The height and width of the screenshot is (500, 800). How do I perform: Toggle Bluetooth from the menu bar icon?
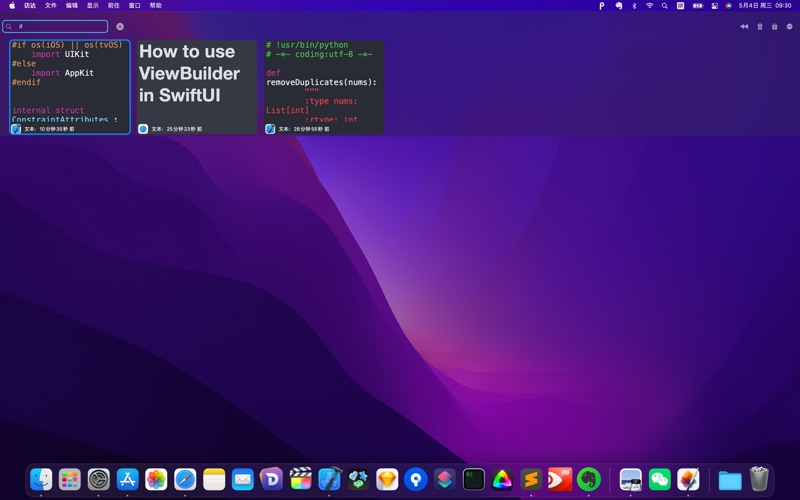point(634,5)
